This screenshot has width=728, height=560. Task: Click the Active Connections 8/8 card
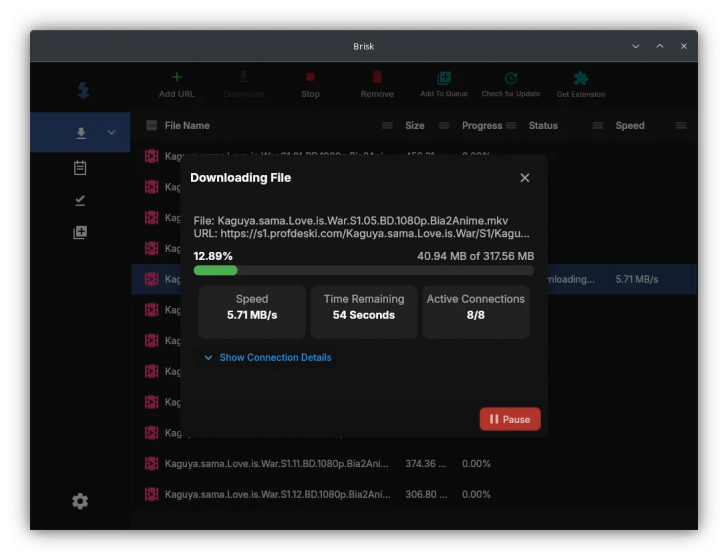[x=475, y=312]
